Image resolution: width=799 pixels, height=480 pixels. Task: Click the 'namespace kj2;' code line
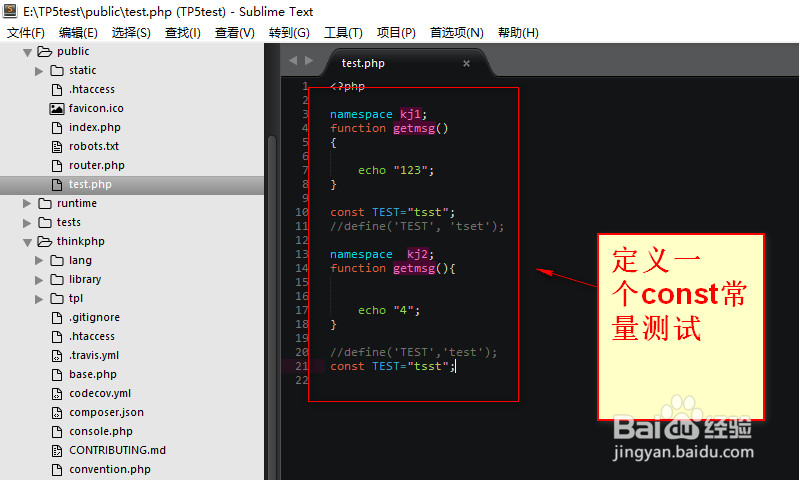382,254
